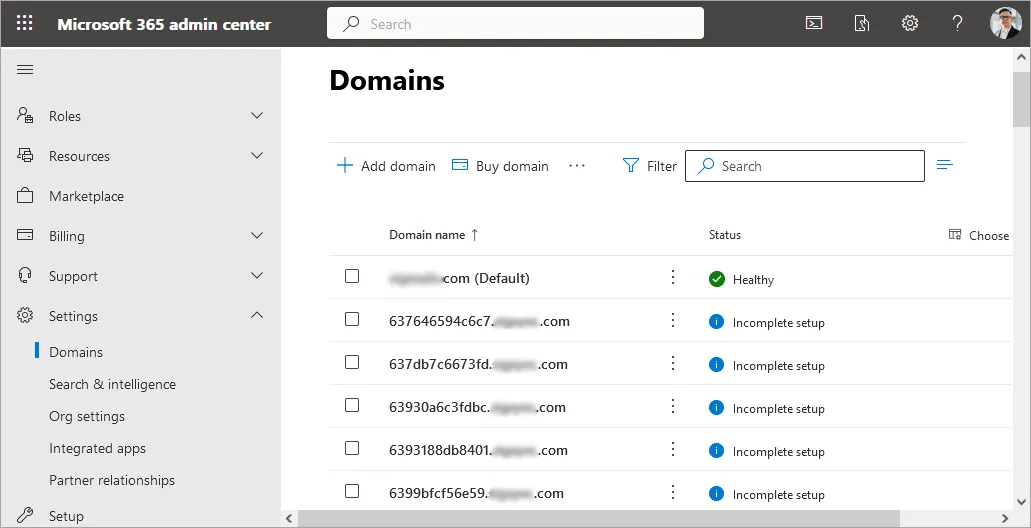Viewport: 1031px width, 528px height.
Task: Click the Support headset icon
Action: pyautogui.click(x=25, y=276)
